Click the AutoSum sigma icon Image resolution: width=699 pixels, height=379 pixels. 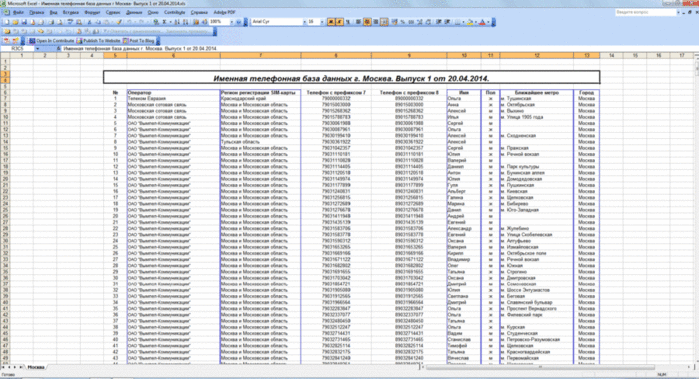(164, 22)
